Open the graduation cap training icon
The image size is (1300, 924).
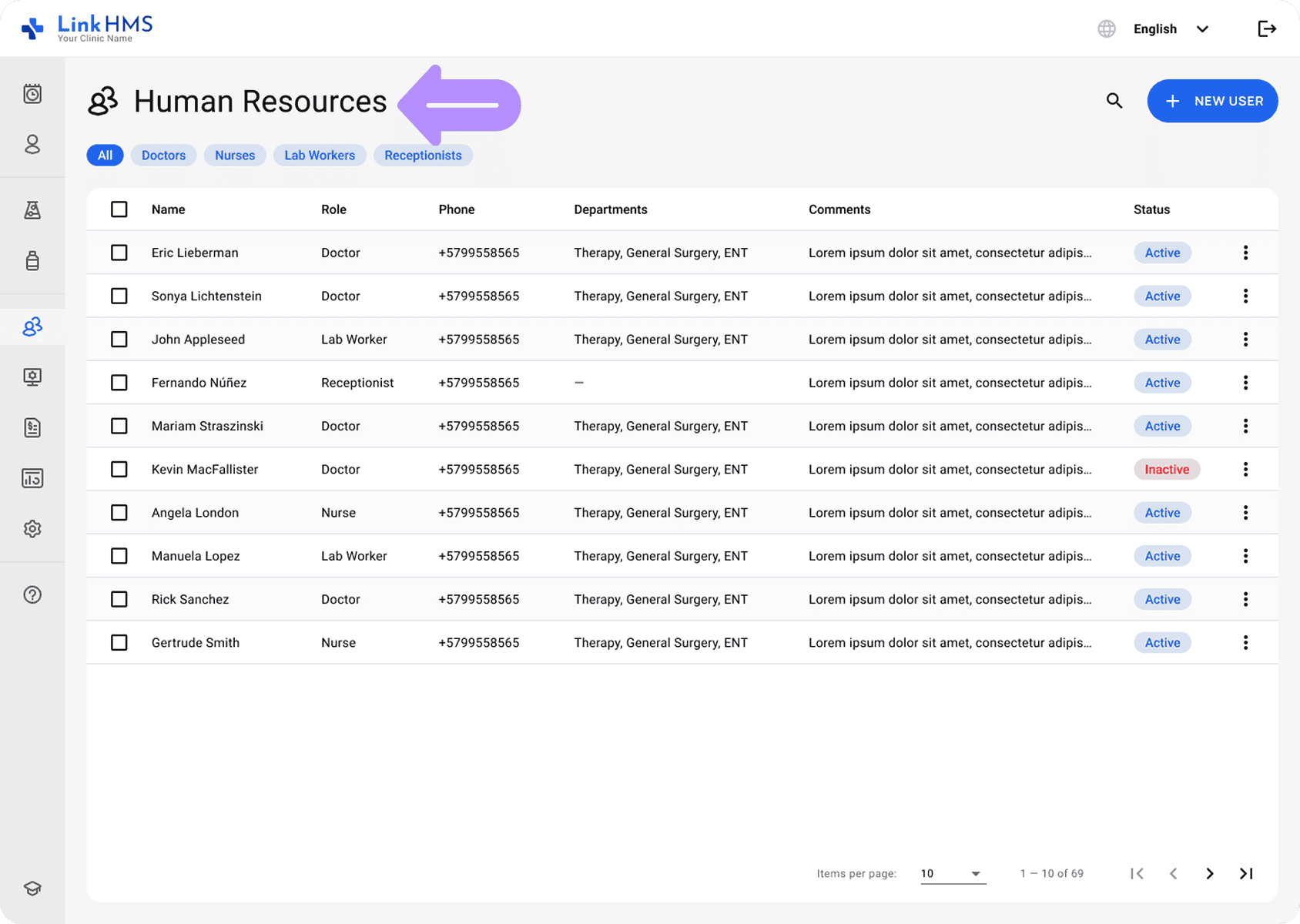(x=32, y=888)
